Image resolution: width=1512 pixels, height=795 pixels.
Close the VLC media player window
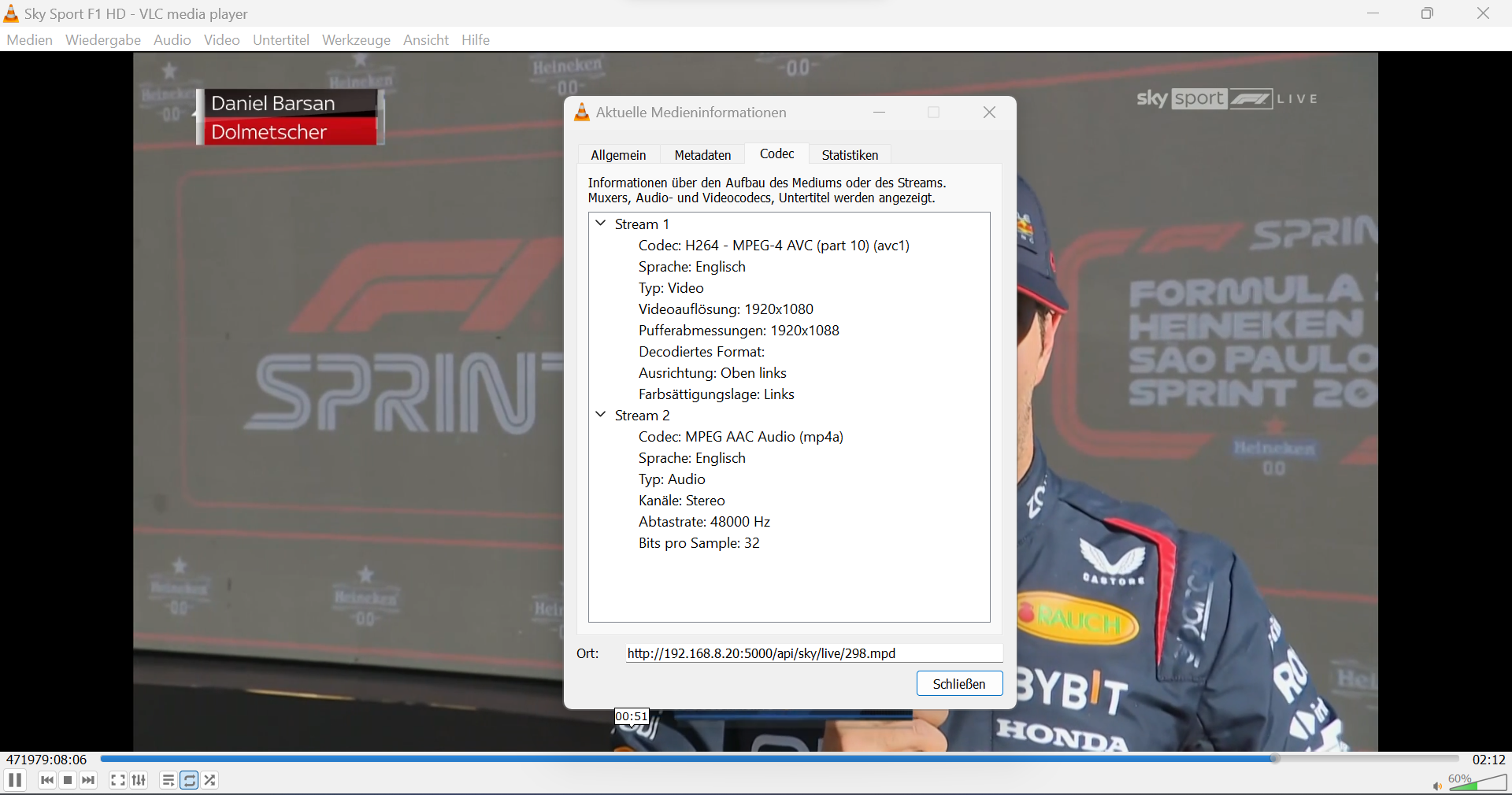coord(1483,13)
